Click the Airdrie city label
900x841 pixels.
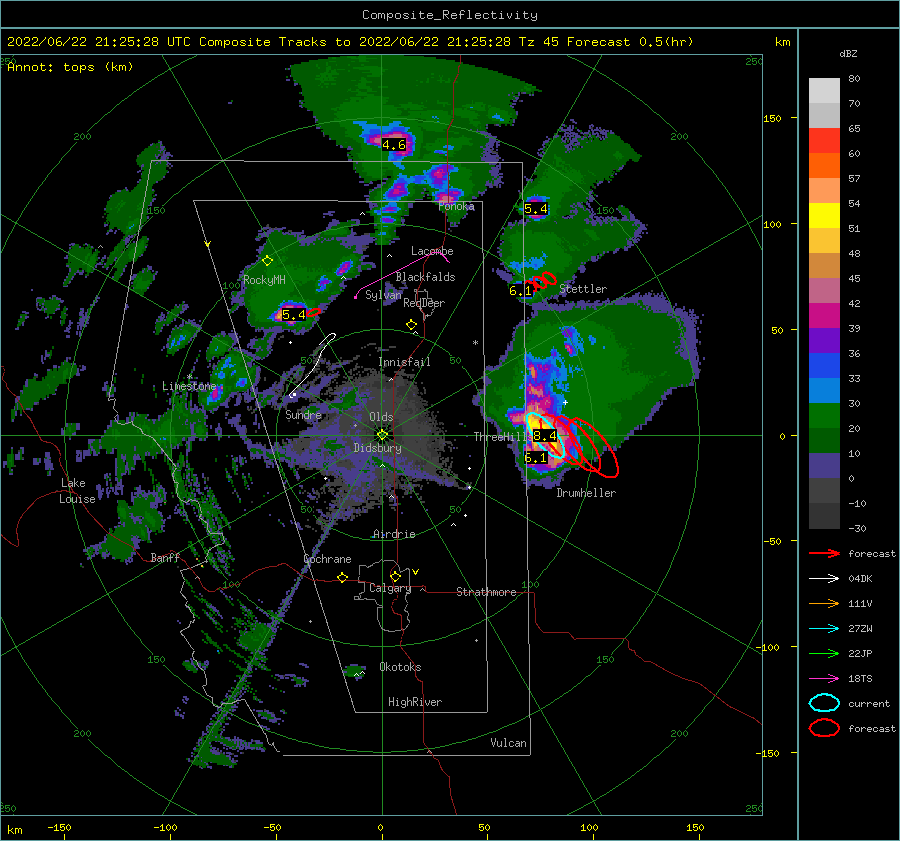pyautogui.click(x=394, y=534)
